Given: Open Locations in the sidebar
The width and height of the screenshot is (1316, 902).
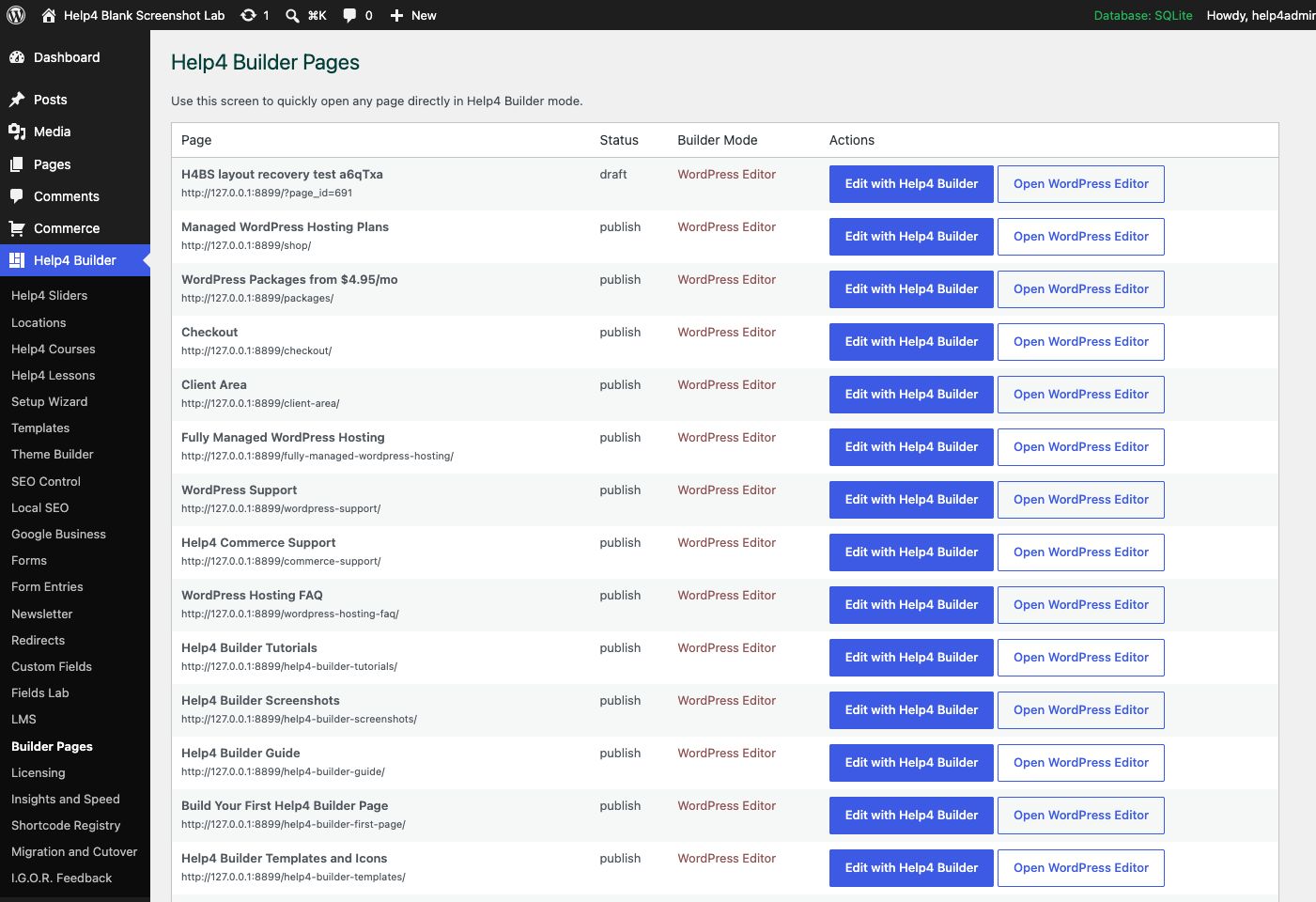Looking at the screenshot, I should click(39, 322).
